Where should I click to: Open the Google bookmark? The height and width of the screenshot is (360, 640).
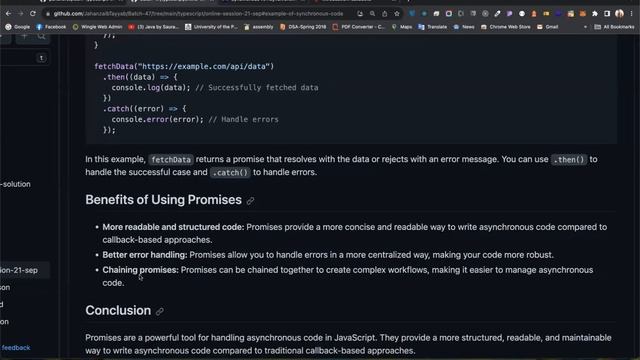point(18,27)
